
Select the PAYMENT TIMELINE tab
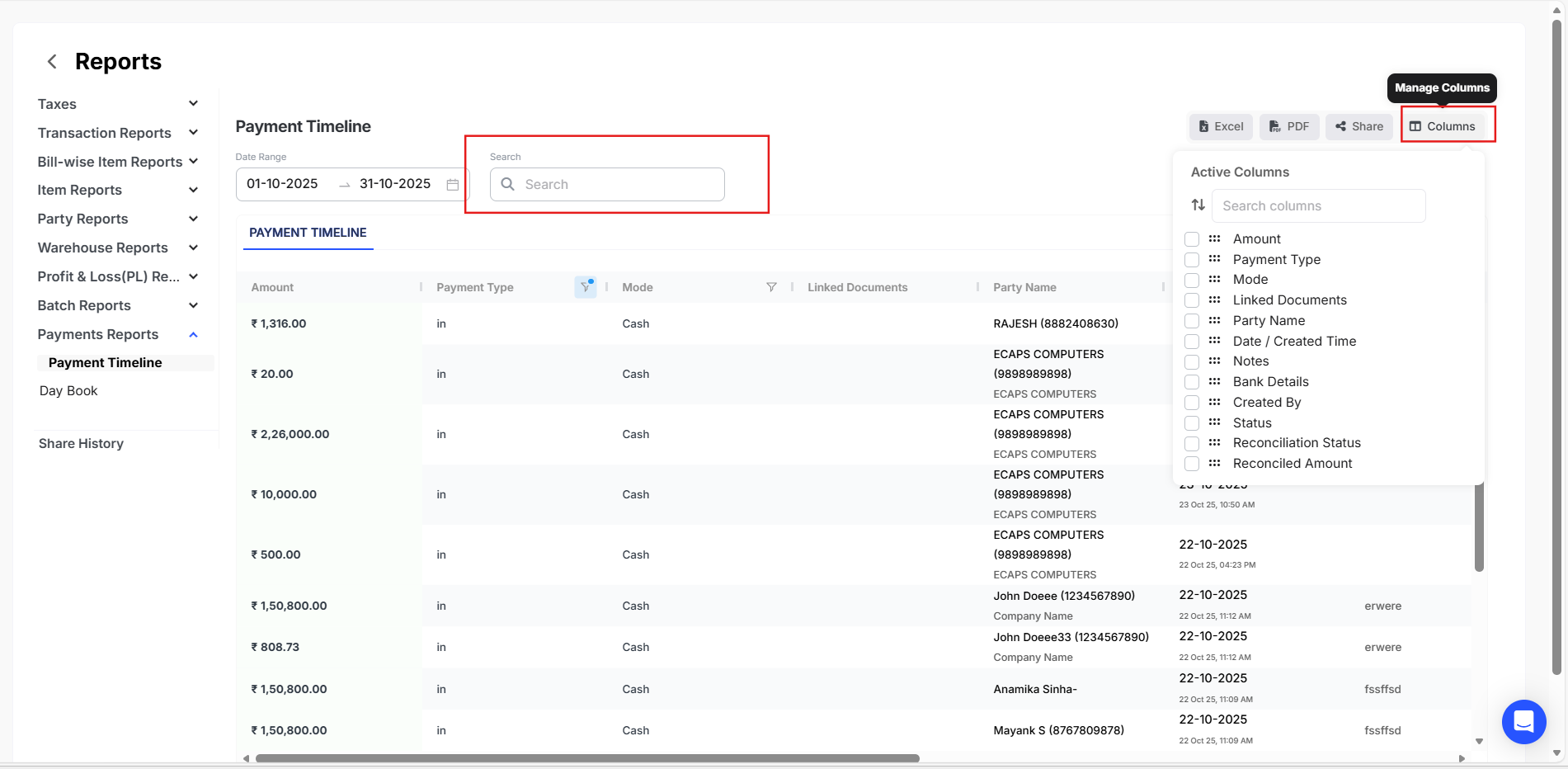coord(308,233)
